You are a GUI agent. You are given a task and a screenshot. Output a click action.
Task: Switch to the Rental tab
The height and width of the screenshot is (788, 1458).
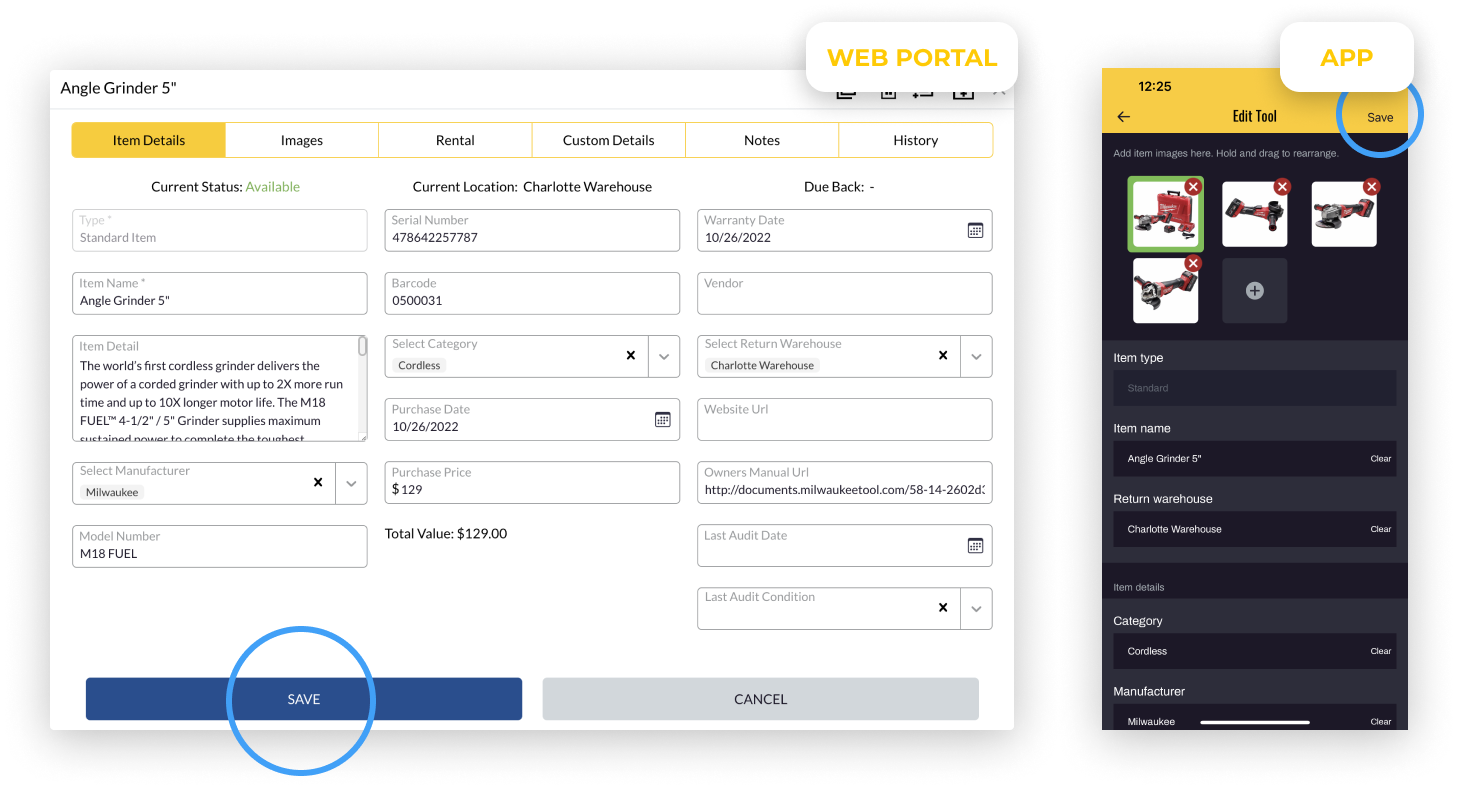point(455,140)
